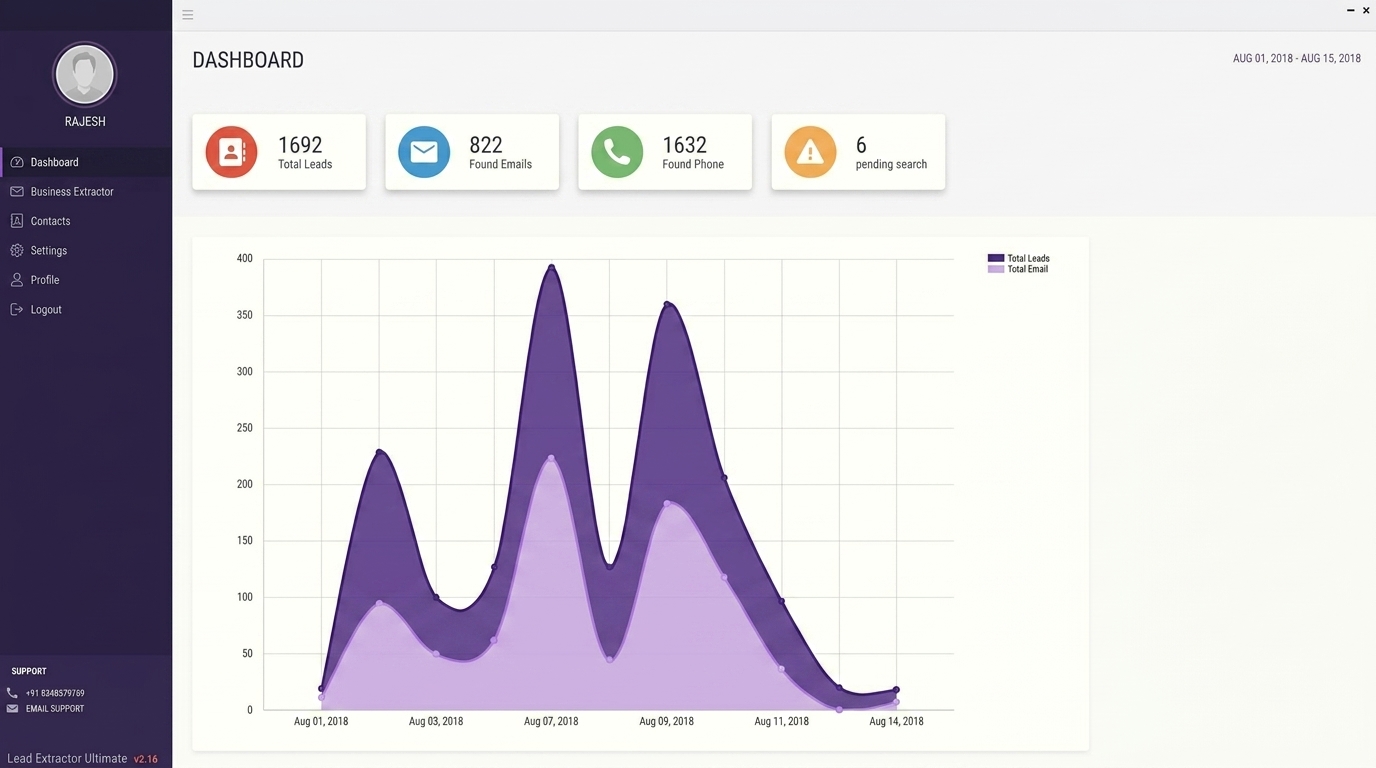
Task: Click the user avatar above RAJESH
Action: pos(85,75)
